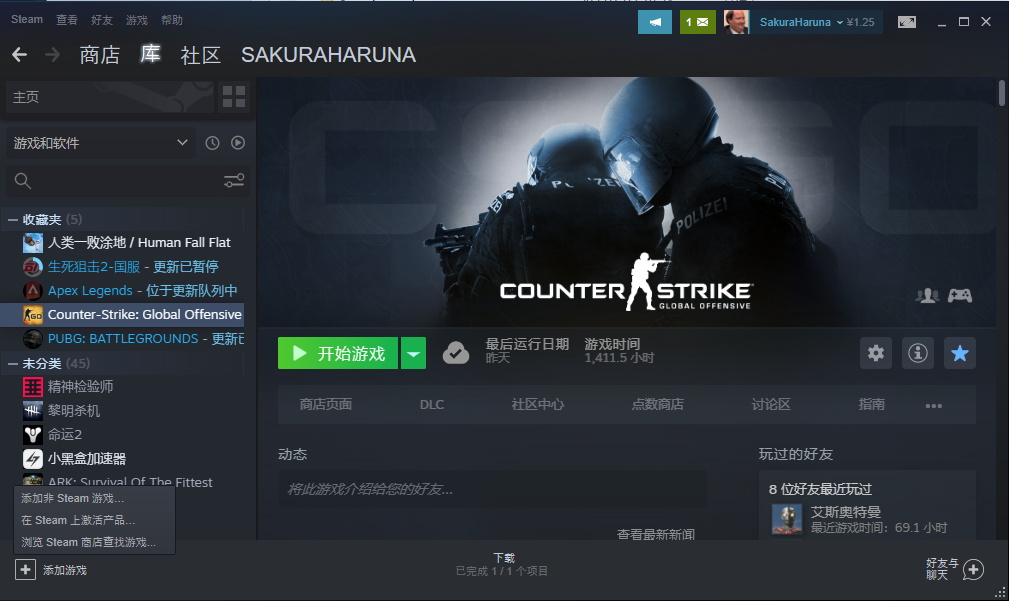
Task: Collapse the 收藏夹 category
Action: pyautogui.click(x=13, y=219)
